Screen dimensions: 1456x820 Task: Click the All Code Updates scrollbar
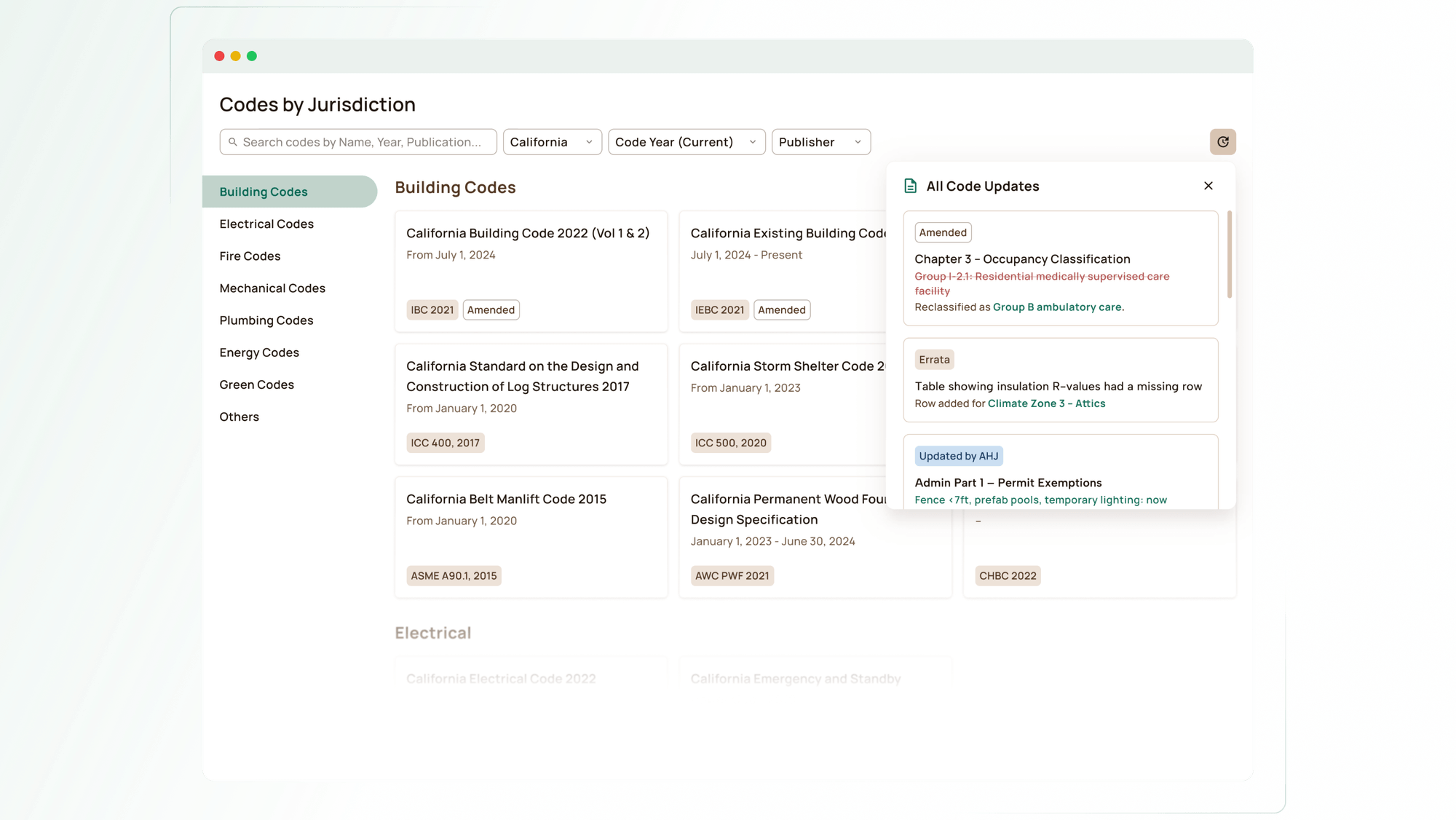point(1230,256)
